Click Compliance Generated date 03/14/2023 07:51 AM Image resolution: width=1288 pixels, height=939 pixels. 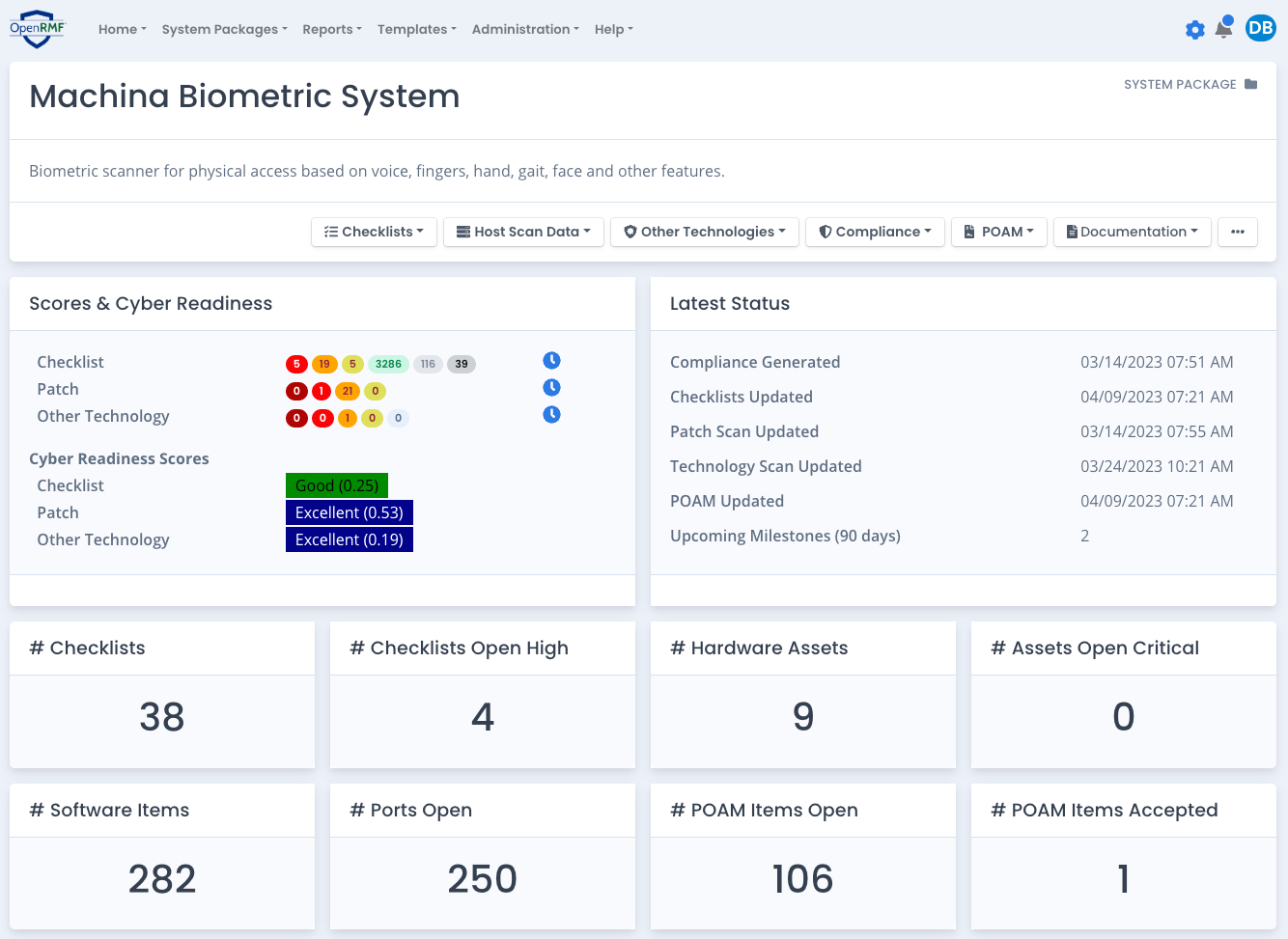[1157, 362]
